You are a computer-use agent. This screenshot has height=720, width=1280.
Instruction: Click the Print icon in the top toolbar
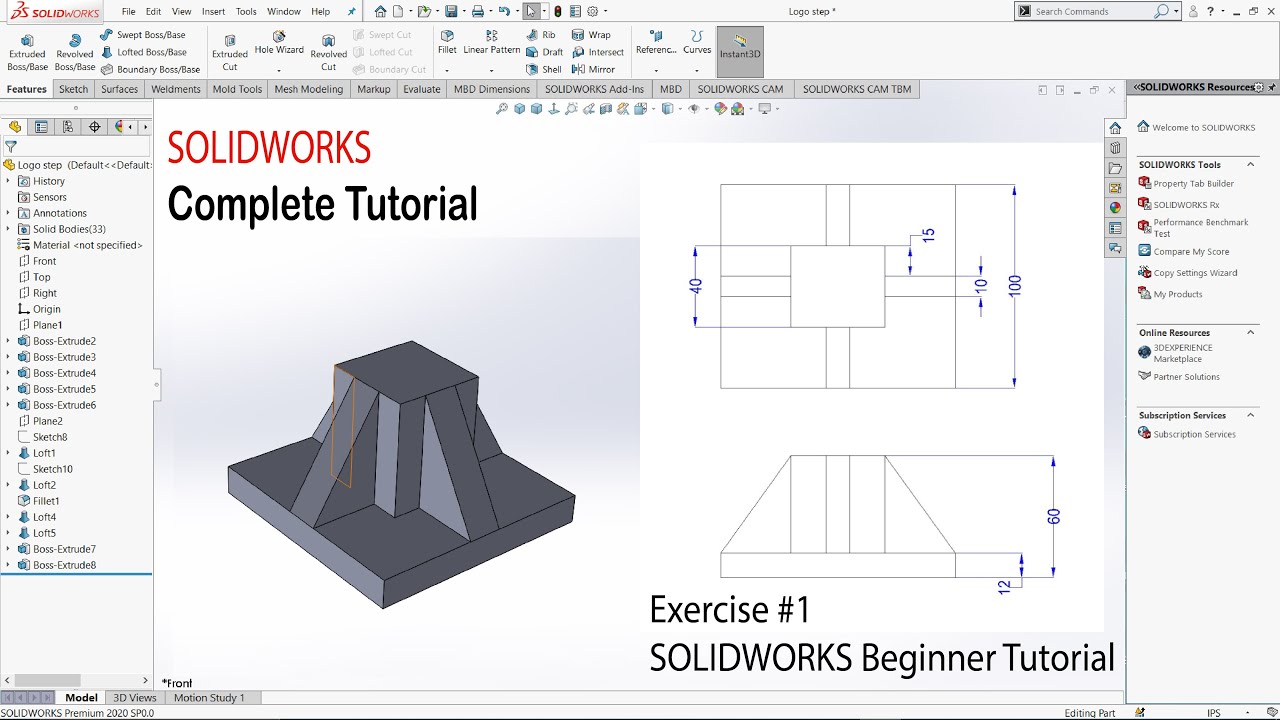(x=478, y=11)
